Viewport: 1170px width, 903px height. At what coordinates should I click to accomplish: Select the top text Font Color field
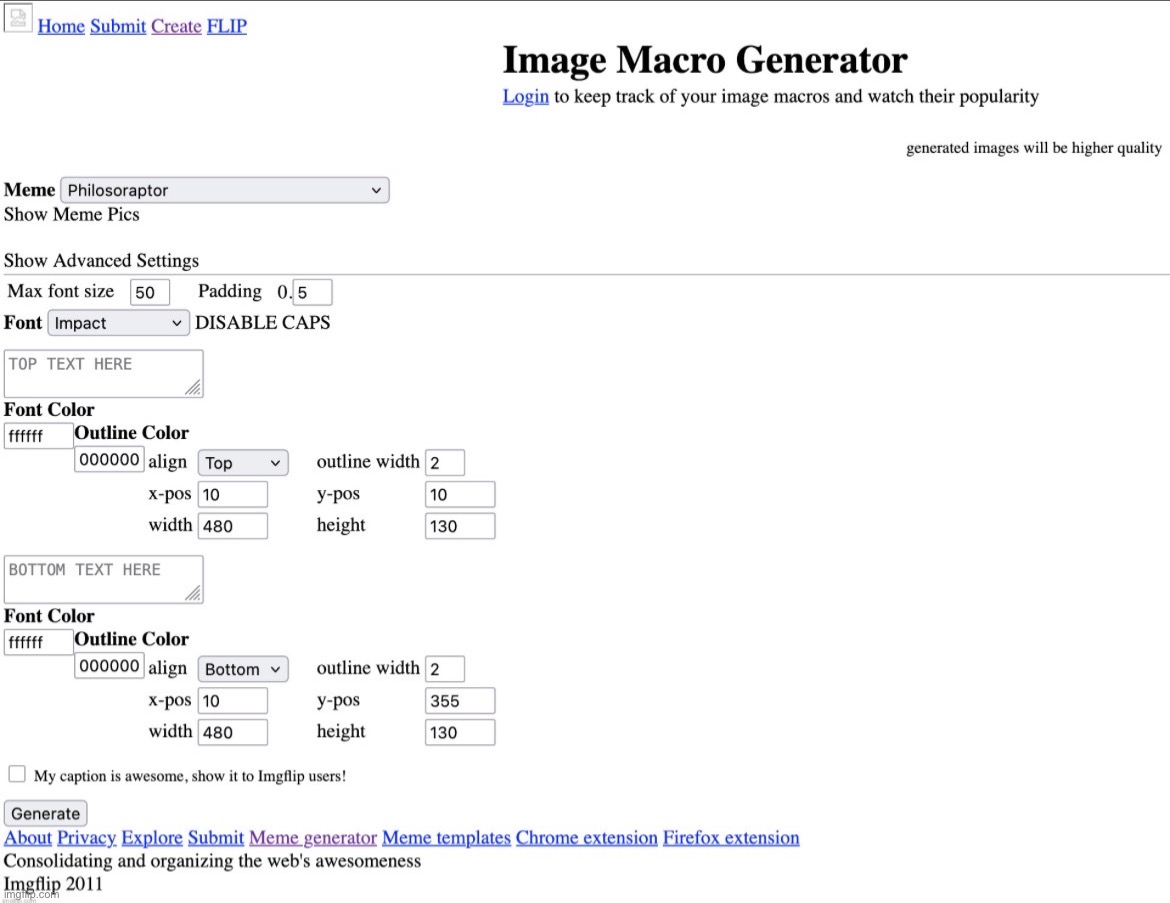pos(38,436)
